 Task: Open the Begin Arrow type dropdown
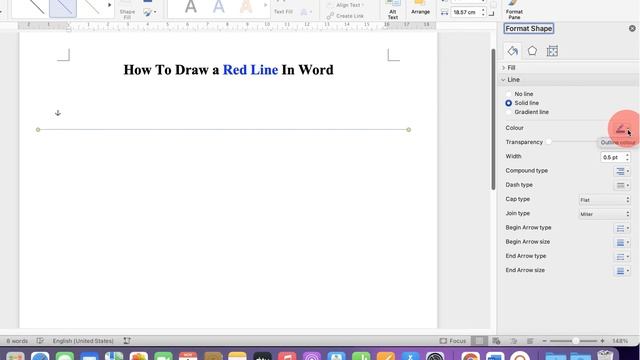622,228
